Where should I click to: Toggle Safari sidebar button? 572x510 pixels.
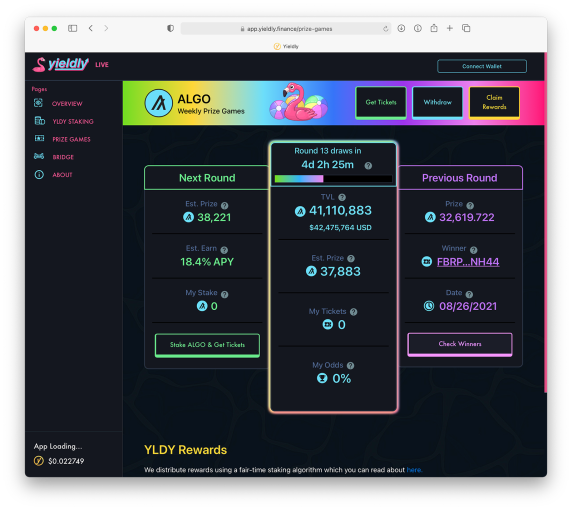73,28
